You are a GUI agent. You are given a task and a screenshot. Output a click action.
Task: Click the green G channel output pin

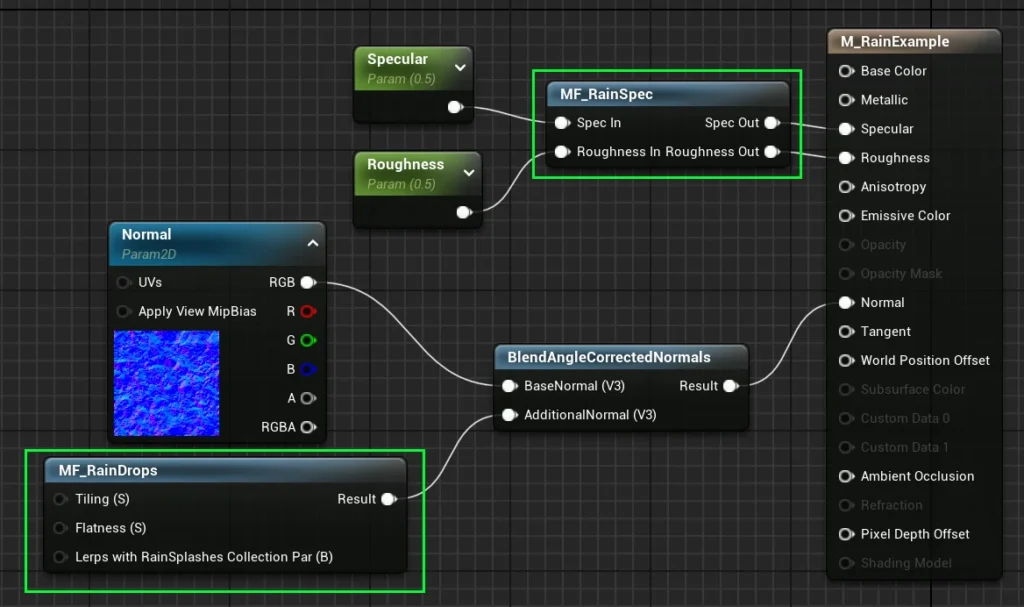(308, 341)
